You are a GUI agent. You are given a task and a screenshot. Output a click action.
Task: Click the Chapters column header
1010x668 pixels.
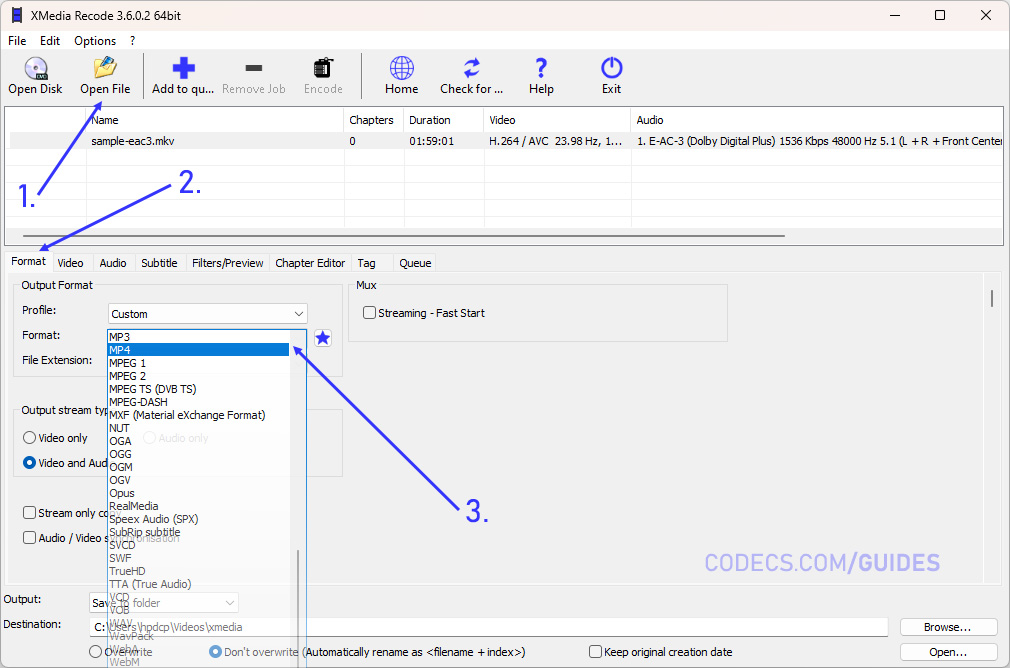click(x=374, y=120)
